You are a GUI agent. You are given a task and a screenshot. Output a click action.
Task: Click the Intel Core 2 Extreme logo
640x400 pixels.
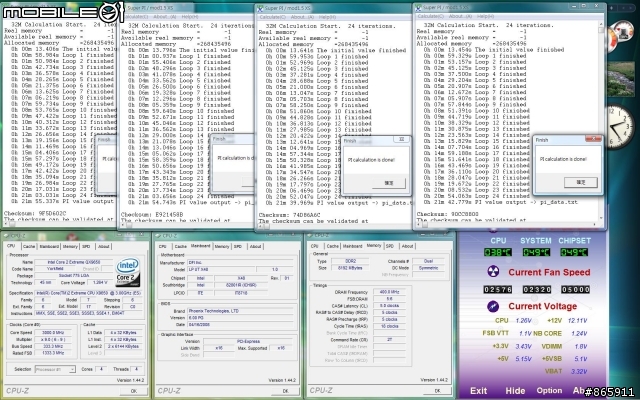tap(127, 272)
